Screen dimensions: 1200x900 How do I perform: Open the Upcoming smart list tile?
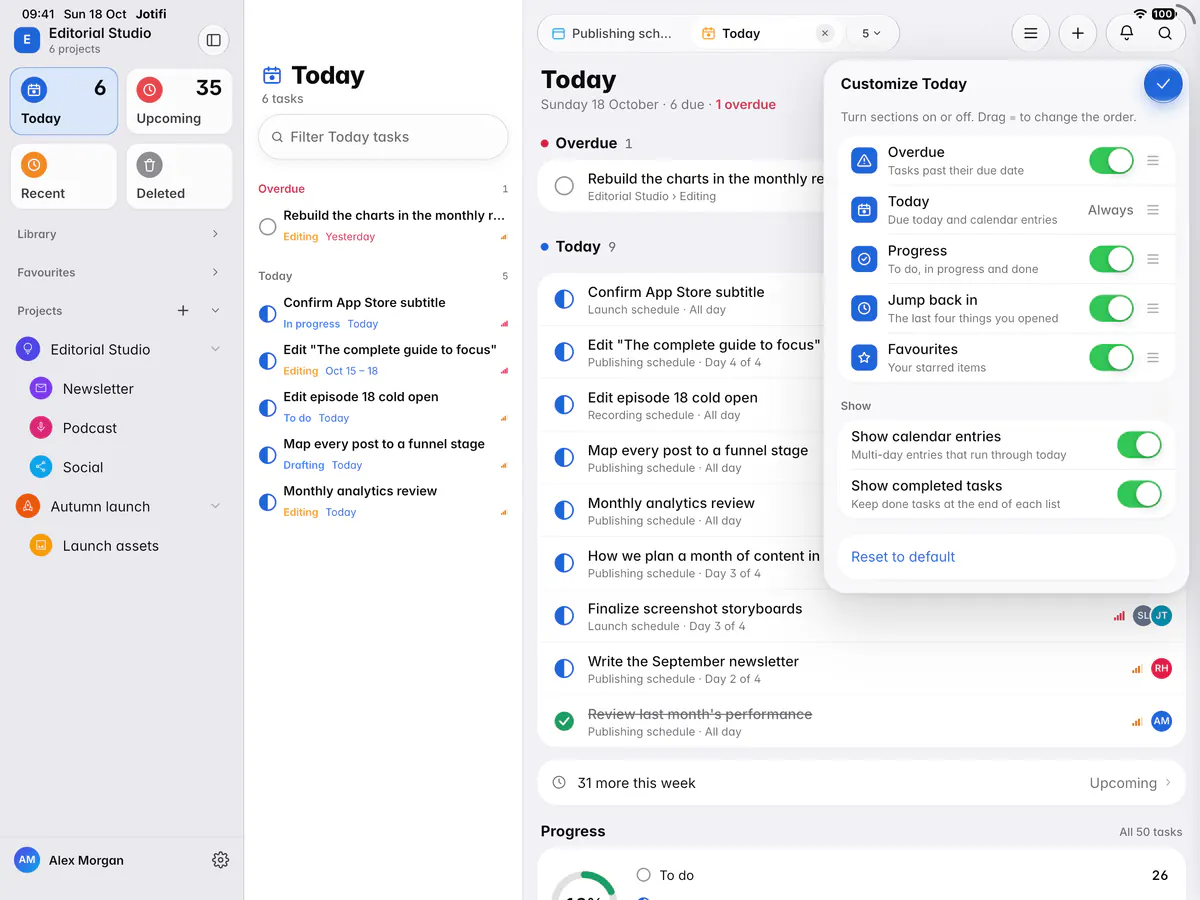click(179, 101)
